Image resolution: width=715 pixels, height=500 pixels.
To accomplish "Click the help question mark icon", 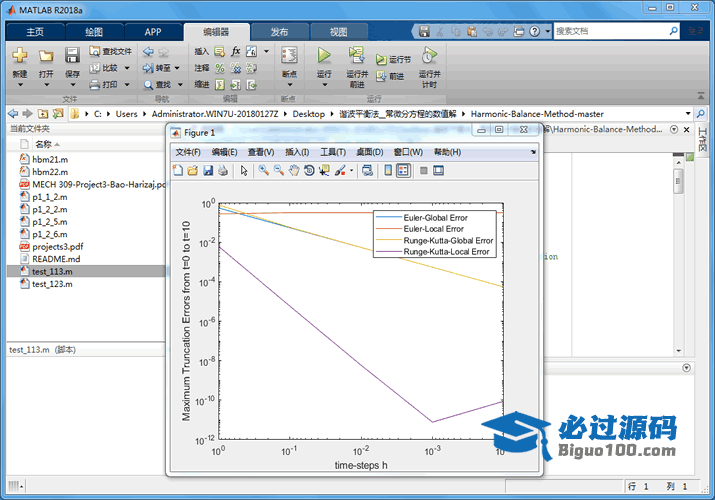I will 534,31.
